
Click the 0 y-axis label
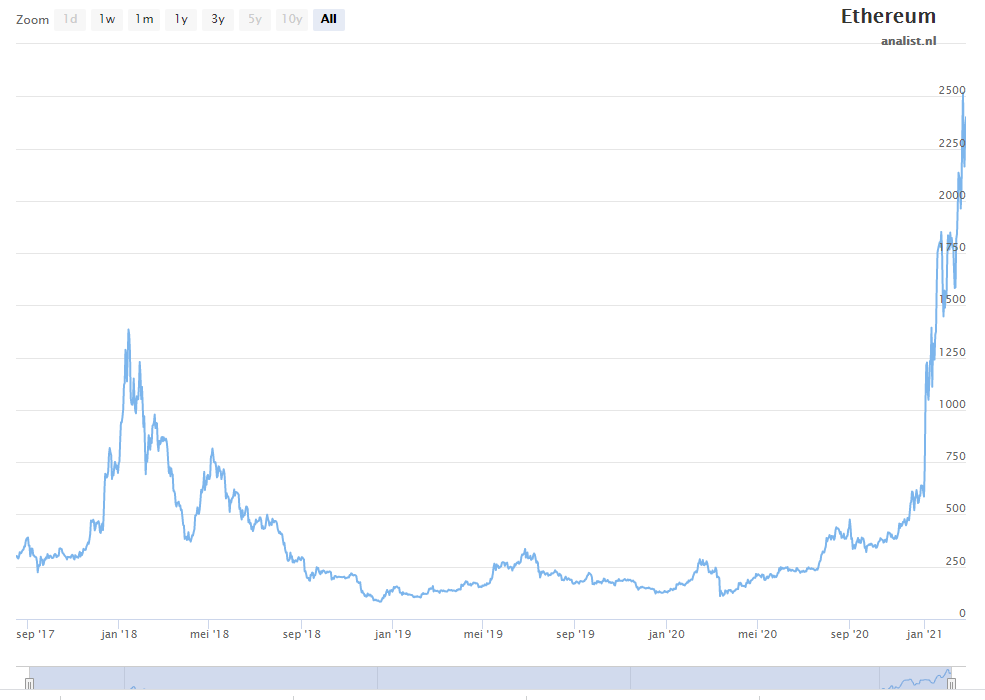962,613
